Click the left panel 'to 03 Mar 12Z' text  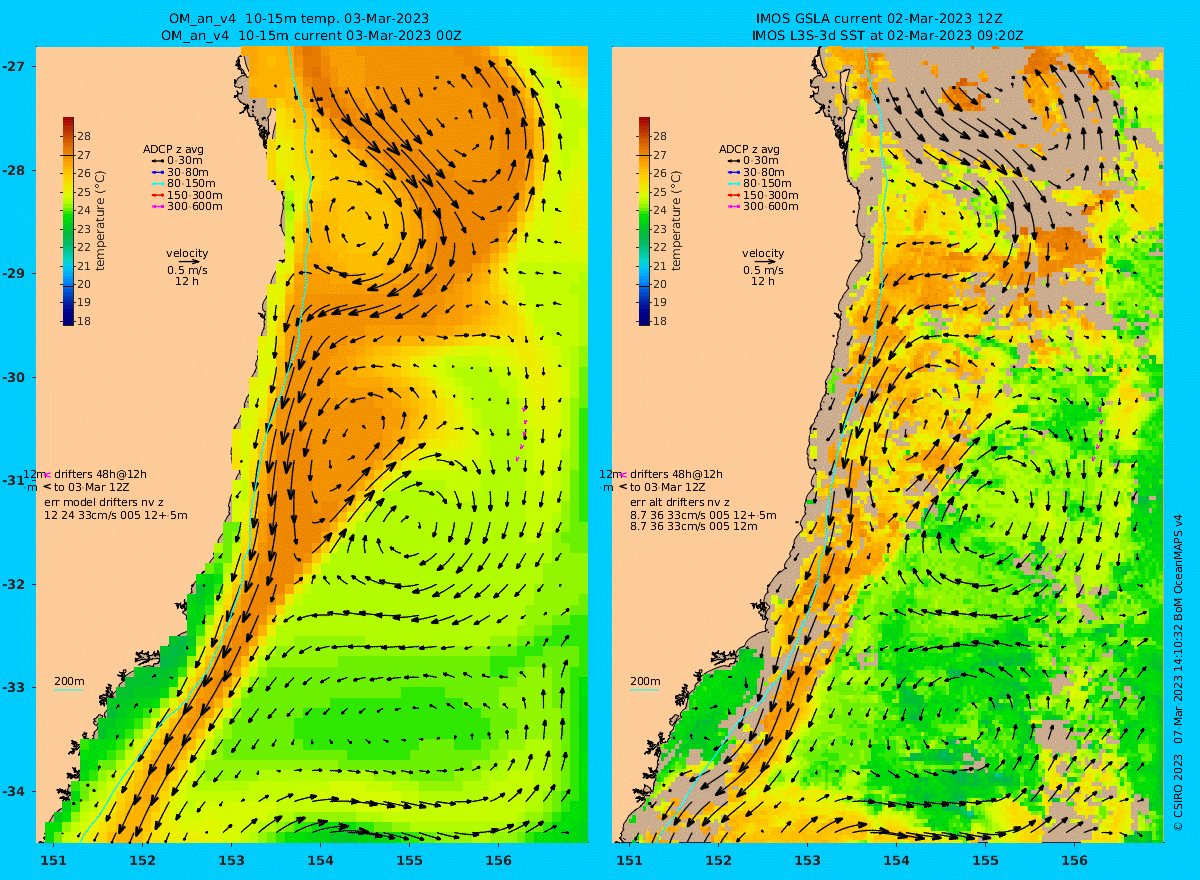click(x=92, y=487)
